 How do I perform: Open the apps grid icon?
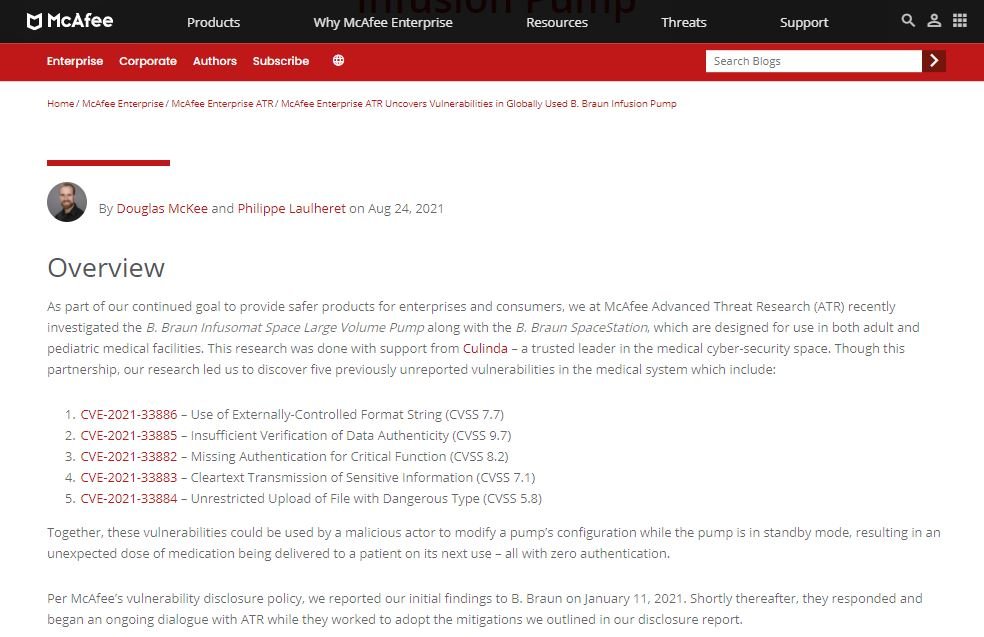pyautogui.click(x=960, y=20)
